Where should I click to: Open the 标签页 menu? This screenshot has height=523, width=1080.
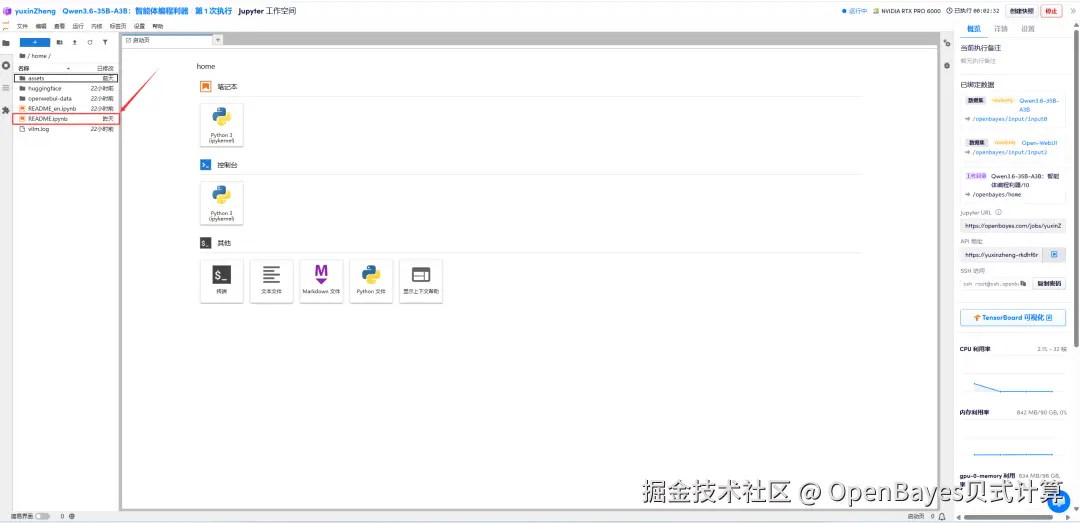coord(118,26)
